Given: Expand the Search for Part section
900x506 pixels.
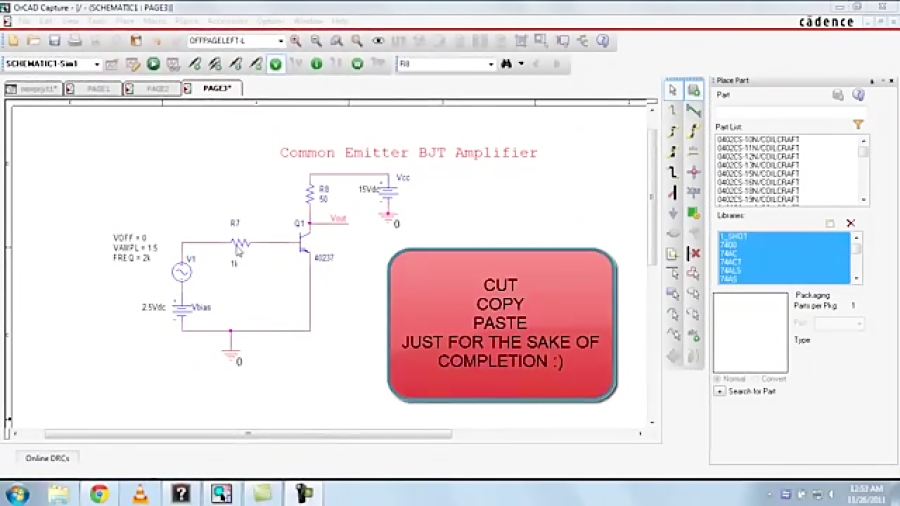Looking at the screenshot, I should 719,391.
